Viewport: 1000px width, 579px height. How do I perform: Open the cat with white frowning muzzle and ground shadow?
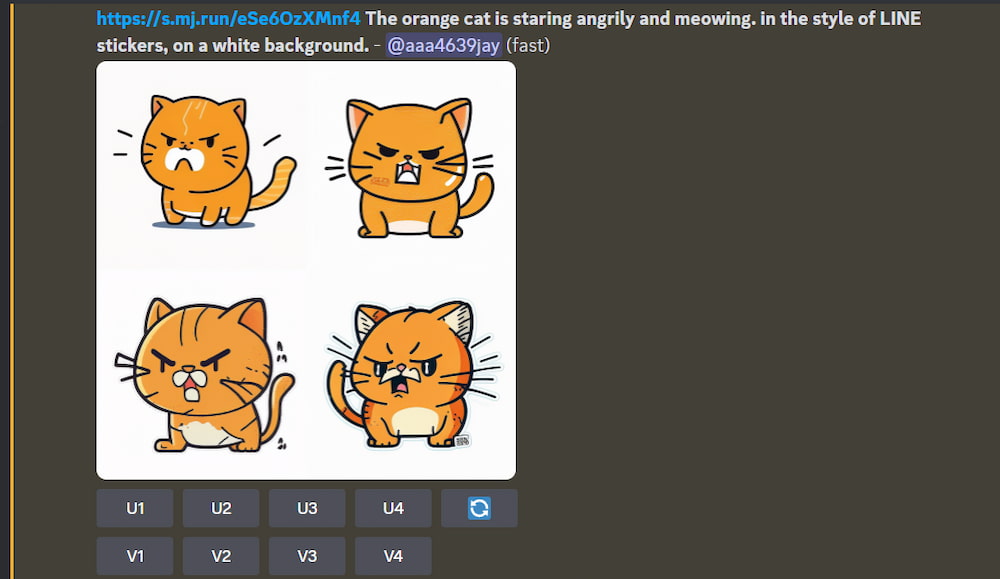coord(204,161)
